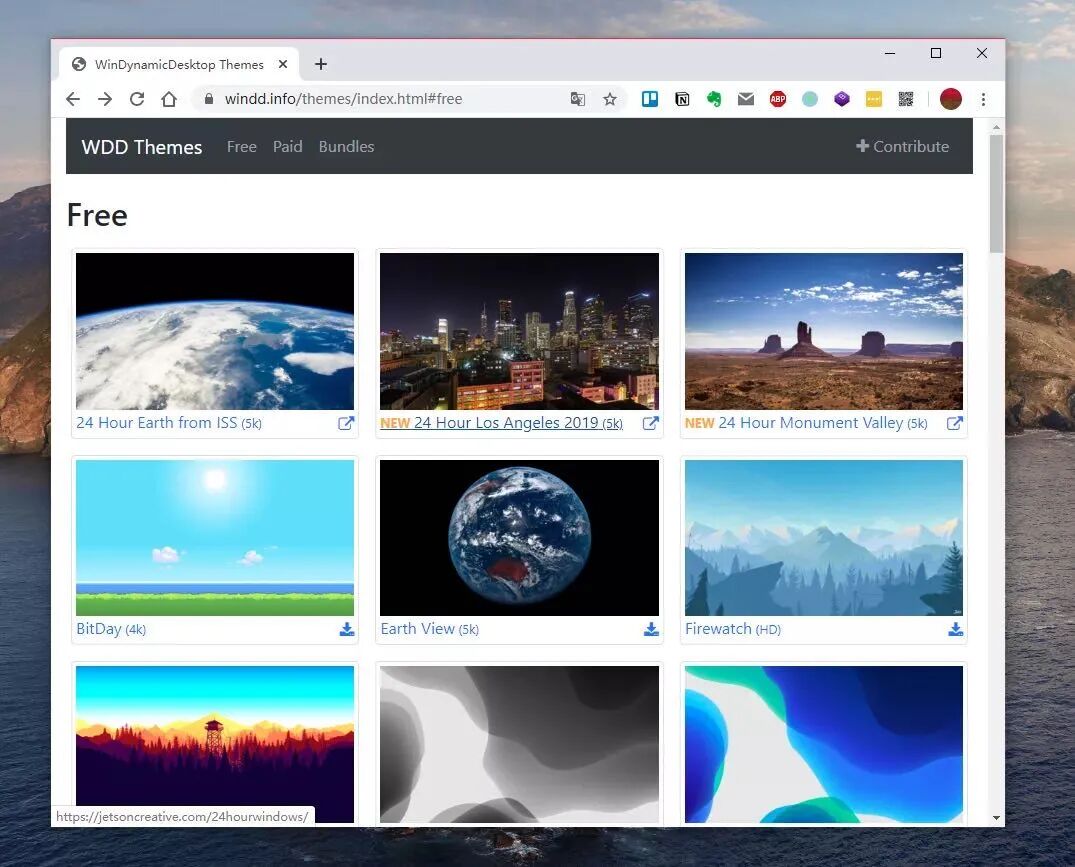
Task: Open the Firewatch (HD) theme link
Action: (733, 629)
